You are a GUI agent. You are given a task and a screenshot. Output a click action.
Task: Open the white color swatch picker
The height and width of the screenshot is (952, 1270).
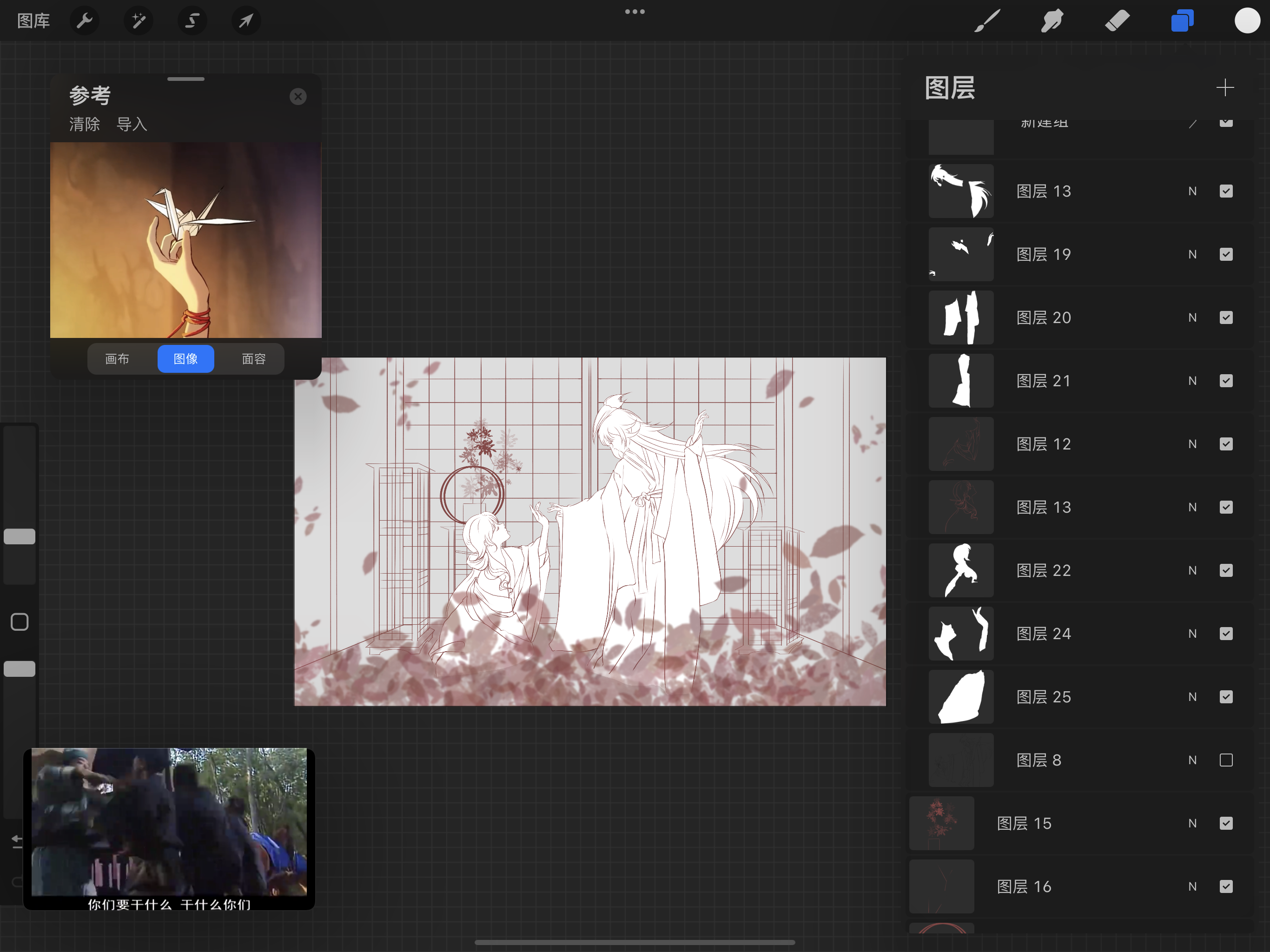1246,21
